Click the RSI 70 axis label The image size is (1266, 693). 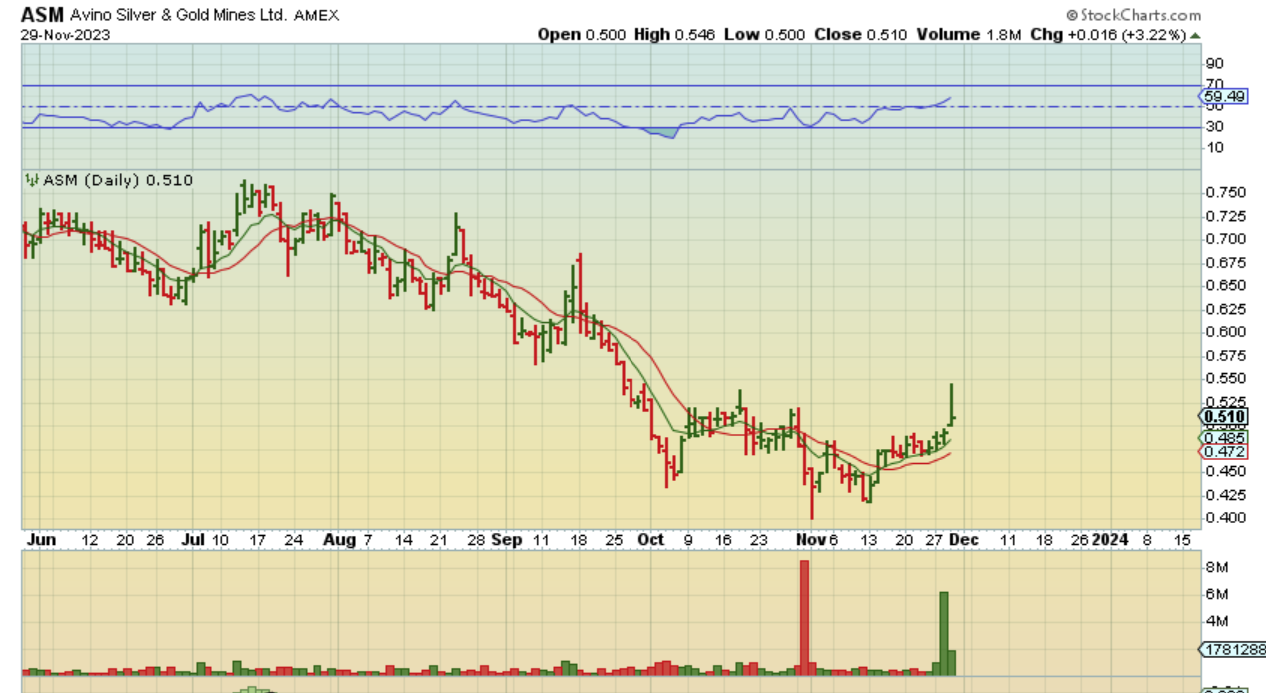point(1213,86)
